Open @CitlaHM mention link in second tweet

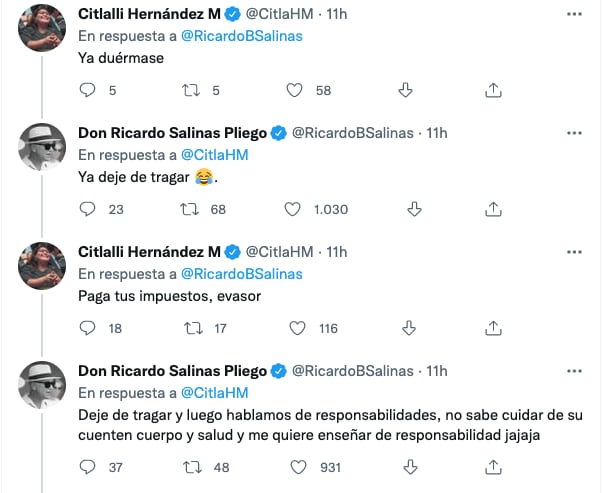click(x=214, y=155)
